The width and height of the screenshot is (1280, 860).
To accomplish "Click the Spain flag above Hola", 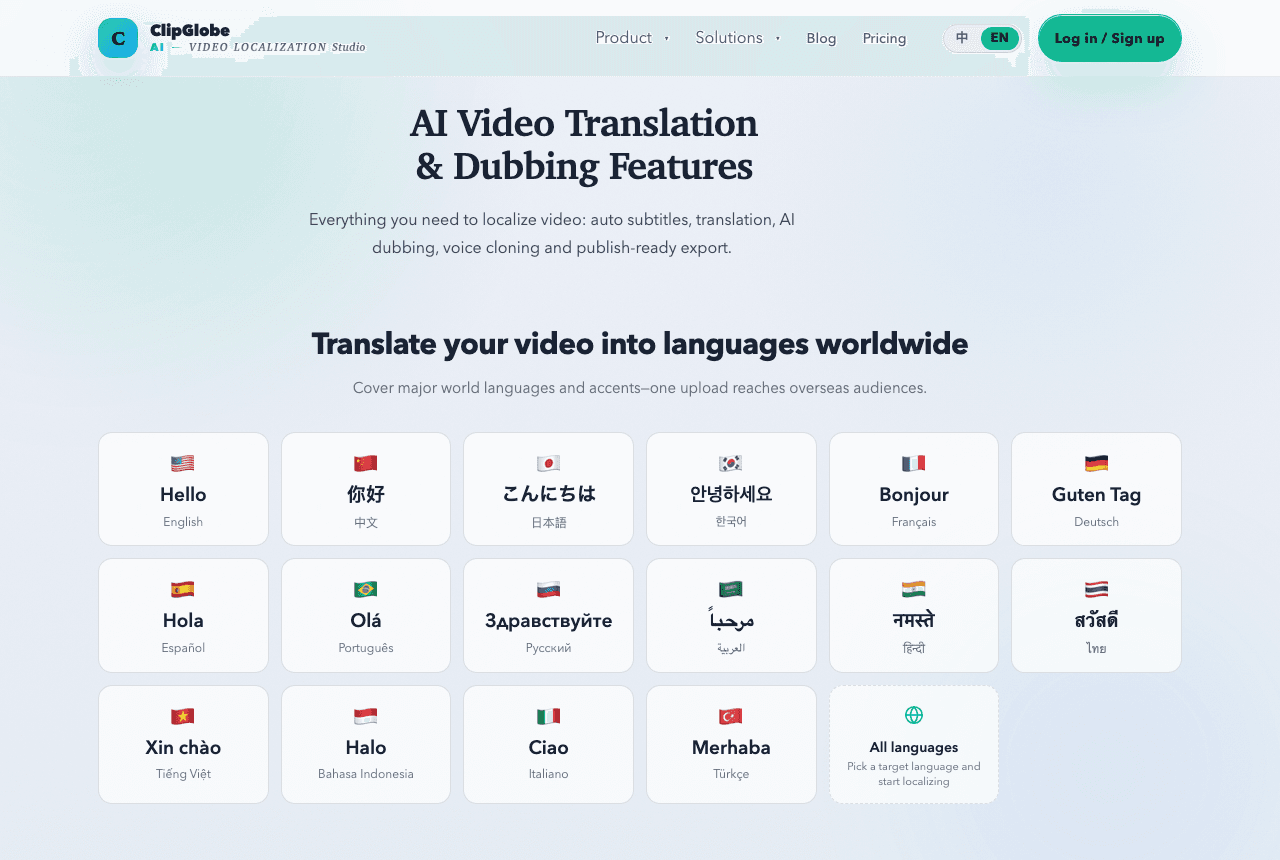I will pyautogui.click(x=183, y=589).
